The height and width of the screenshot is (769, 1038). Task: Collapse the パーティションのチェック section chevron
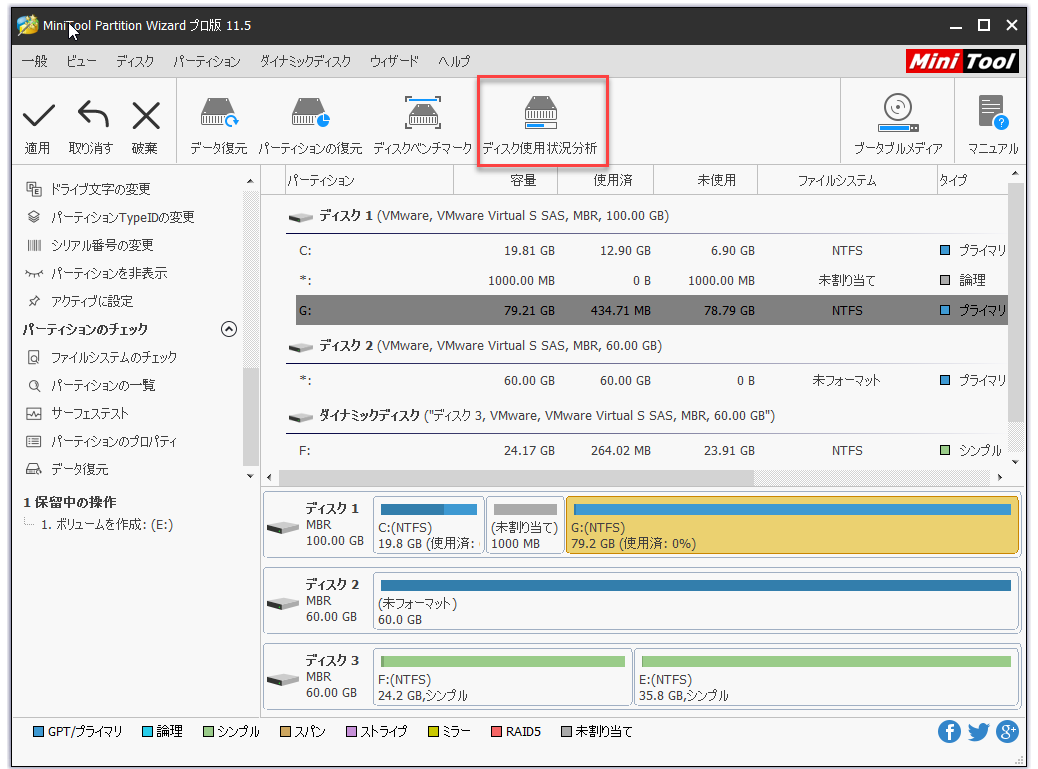[x=228, y=329]
